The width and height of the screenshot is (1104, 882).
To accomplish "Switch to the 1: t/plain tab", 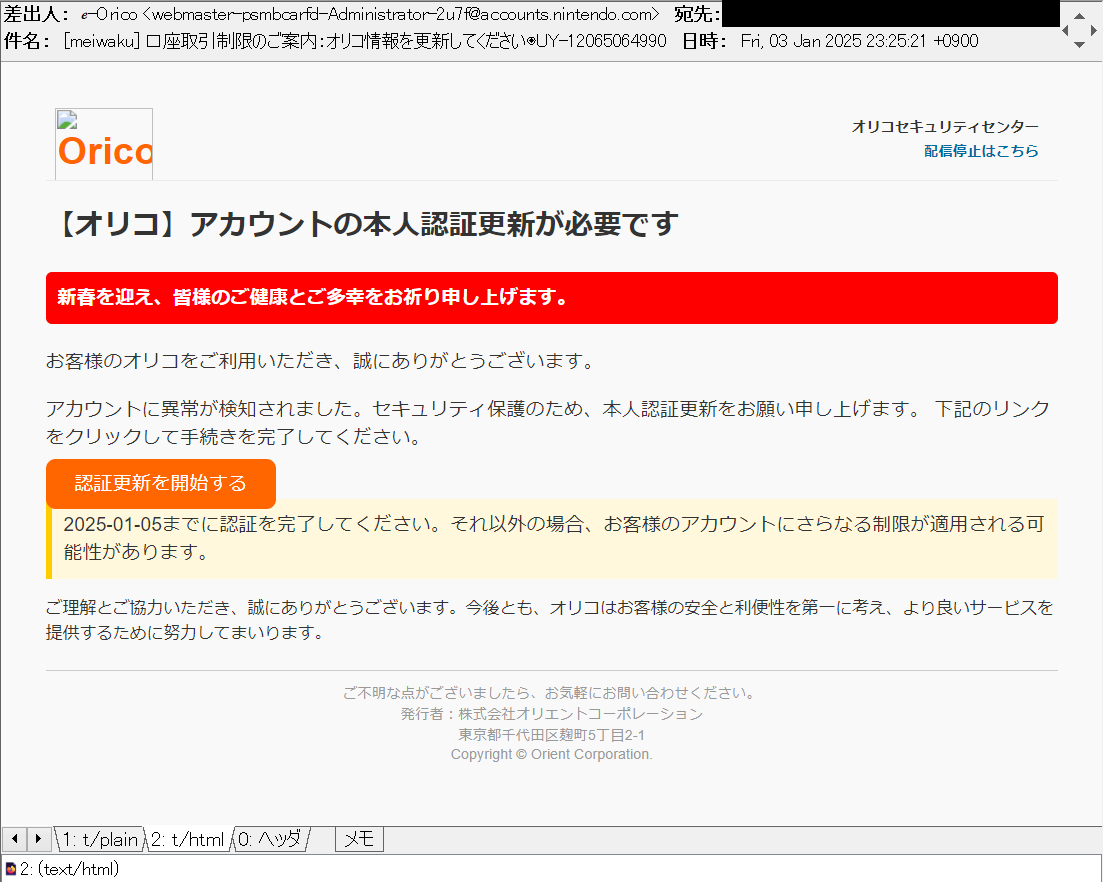I will pyautogui.click(x=99, y=839).
